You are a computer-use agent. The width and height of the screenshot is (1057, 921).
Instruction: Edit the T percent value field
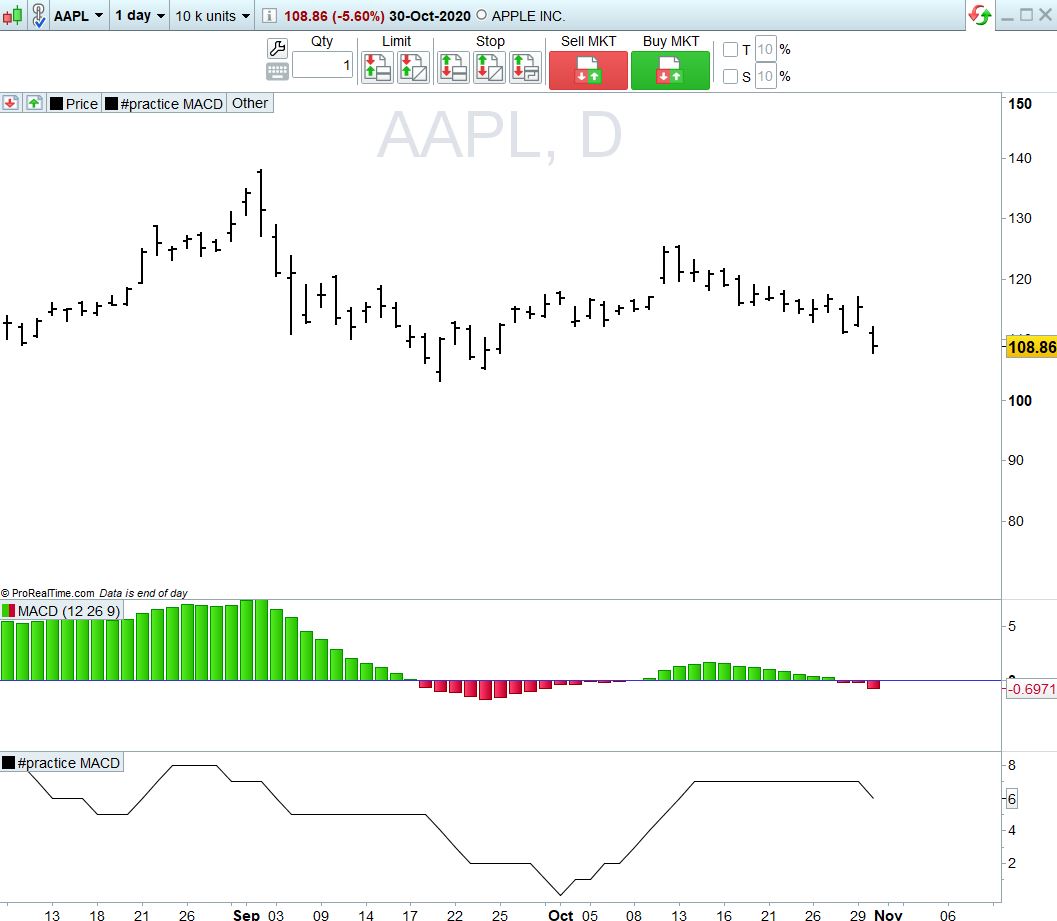(765, 49)
